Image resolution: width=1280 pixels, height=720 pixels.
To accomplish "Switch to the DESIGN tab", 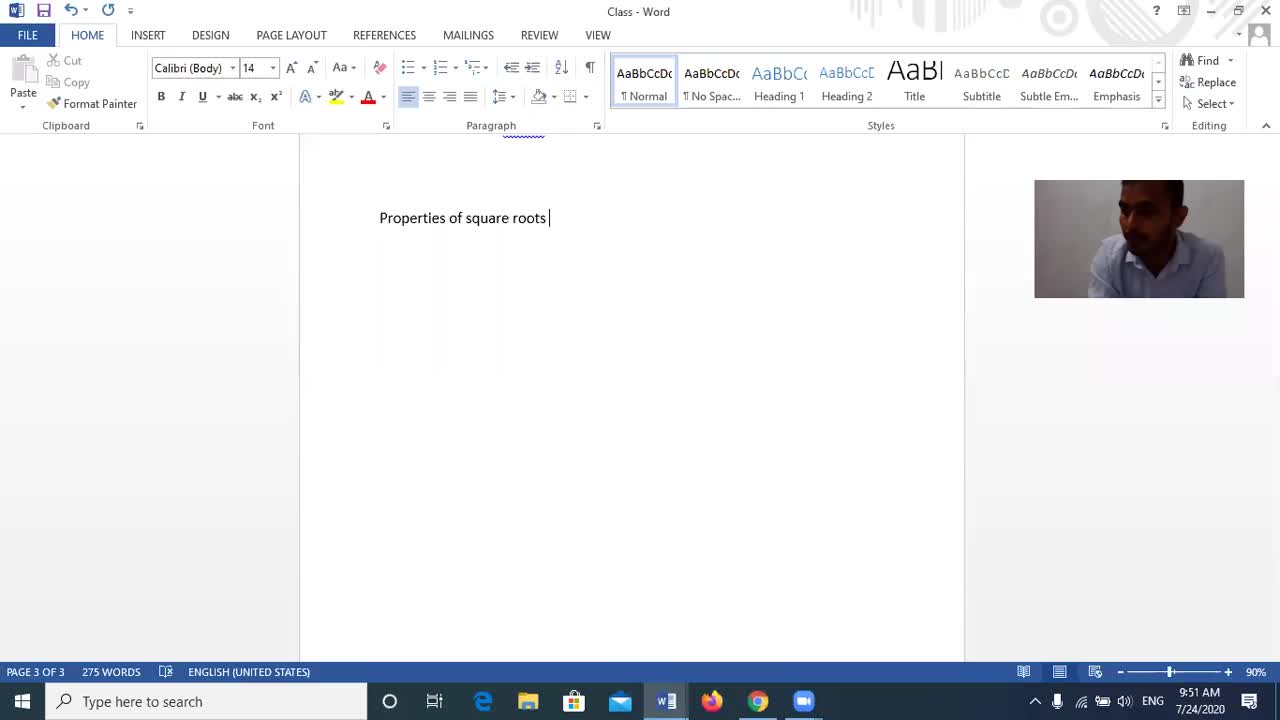I will click(x=210, y=35).
